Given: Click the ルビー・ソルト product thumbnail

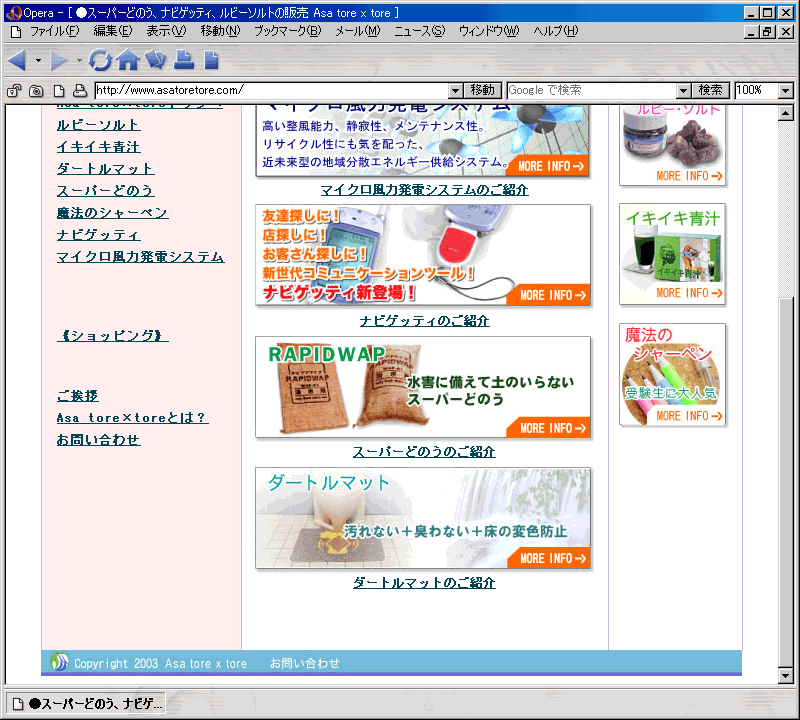Looking at the screenshot, I should tap(672, 145).
